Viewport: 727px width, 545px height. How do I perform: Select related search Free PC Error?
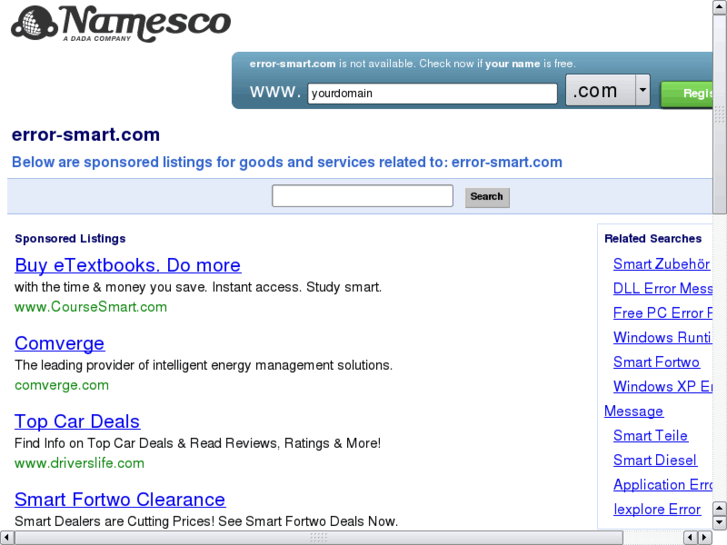[x=663, y=313]
